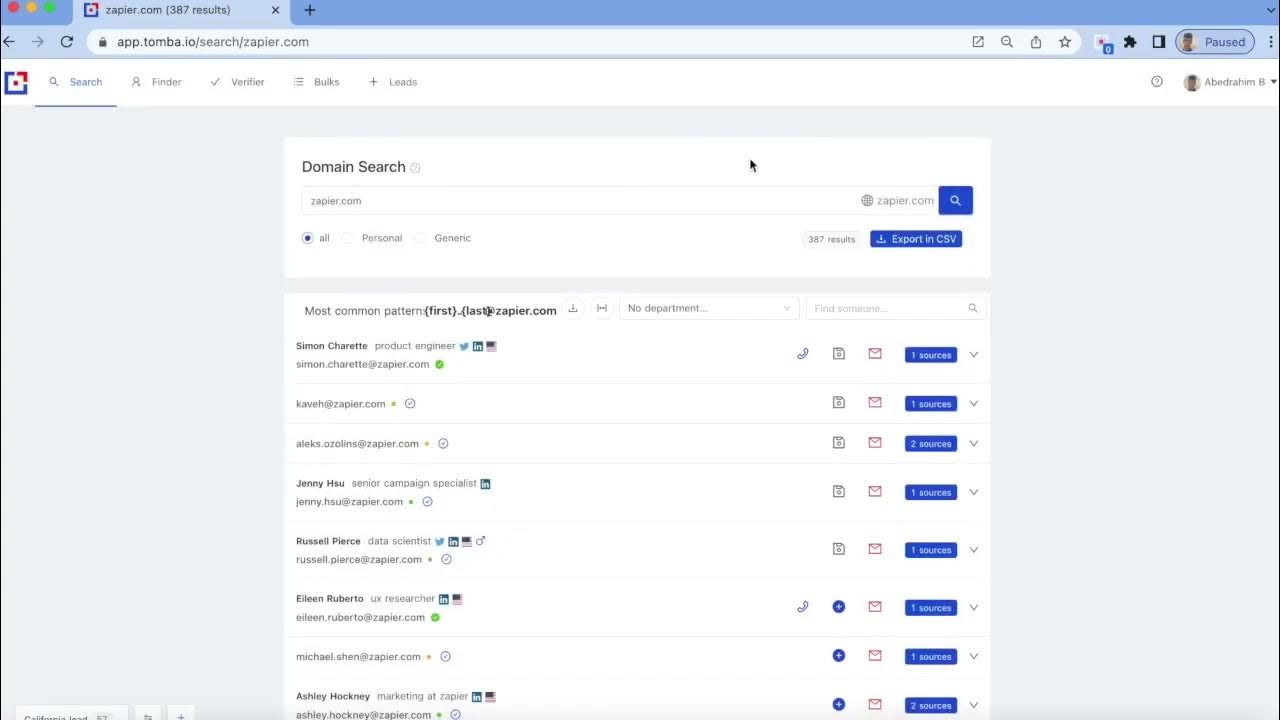This screenshot has height=720, width=1280.
Task: Switch to the Finder tab
Action: 157,82
